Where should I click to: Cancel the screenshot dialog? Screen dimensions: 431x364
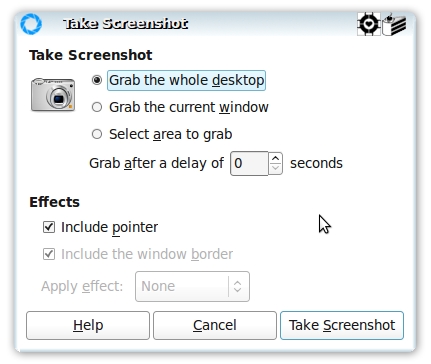(215, 325)
